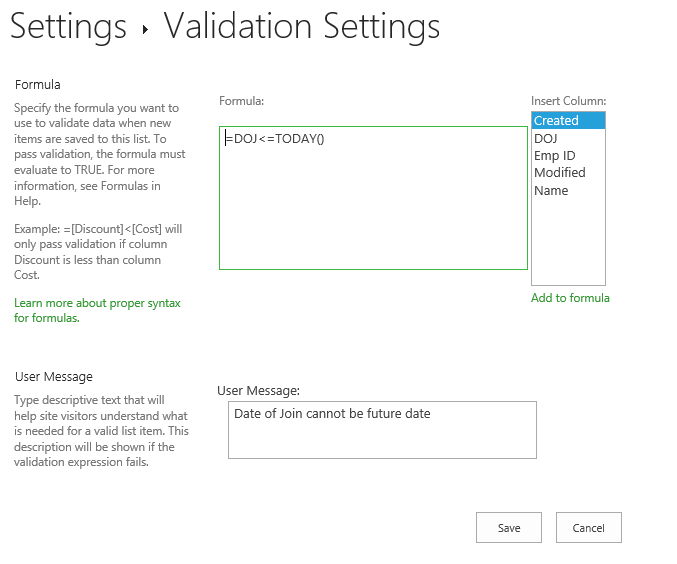
Task: Focus the User Message text box
Action: tap(382, 430)
